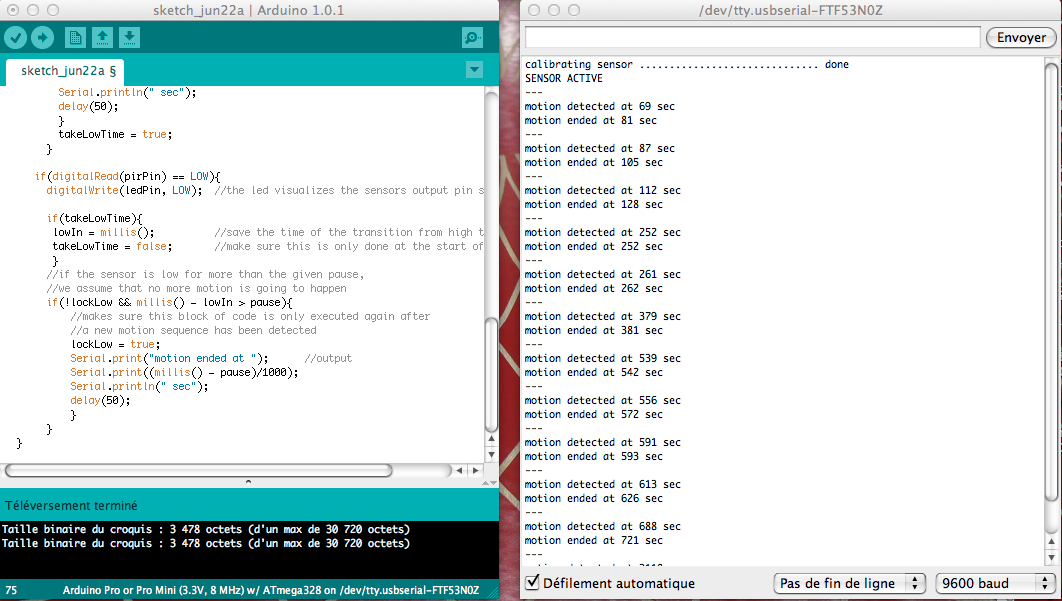Image resolution: width=1062 pixels, height=601 pixels.
Task: Click the Upload (arrow) toolbar icon
Action: 41,37
